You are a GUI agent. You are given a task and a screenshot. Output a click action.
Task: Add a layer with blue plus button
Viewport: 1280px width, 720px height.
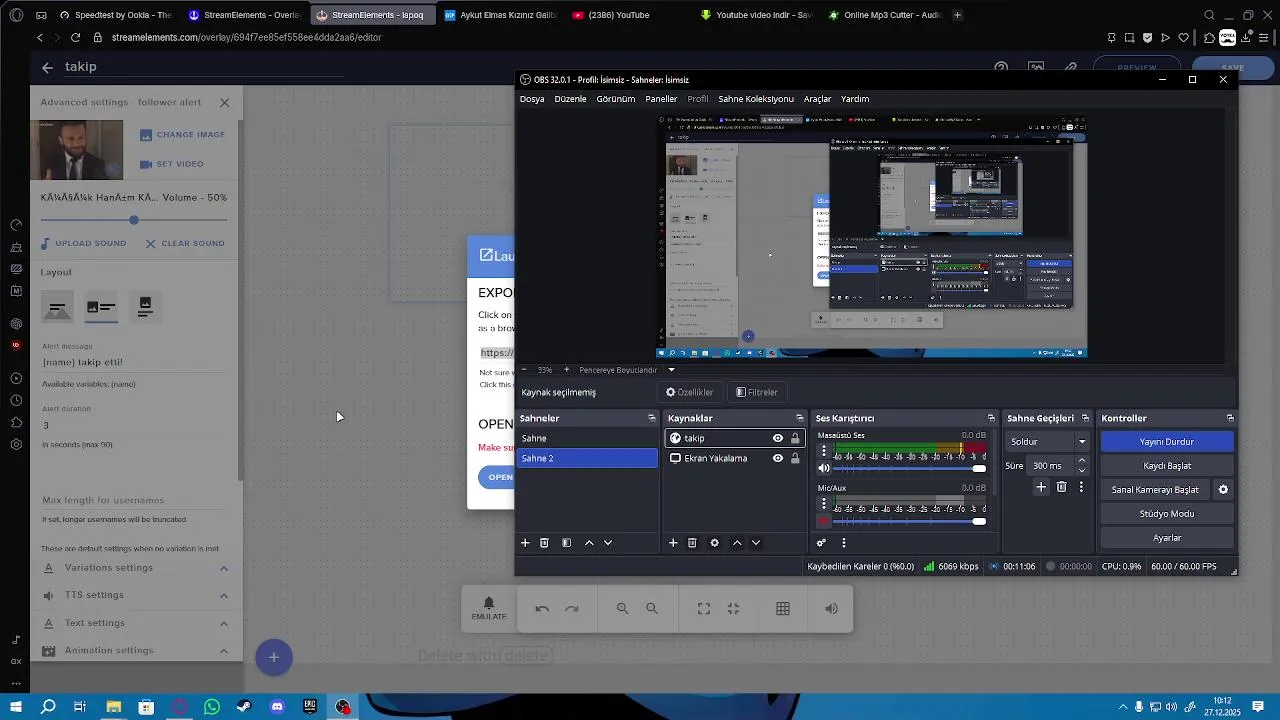(x=273, y=657)
